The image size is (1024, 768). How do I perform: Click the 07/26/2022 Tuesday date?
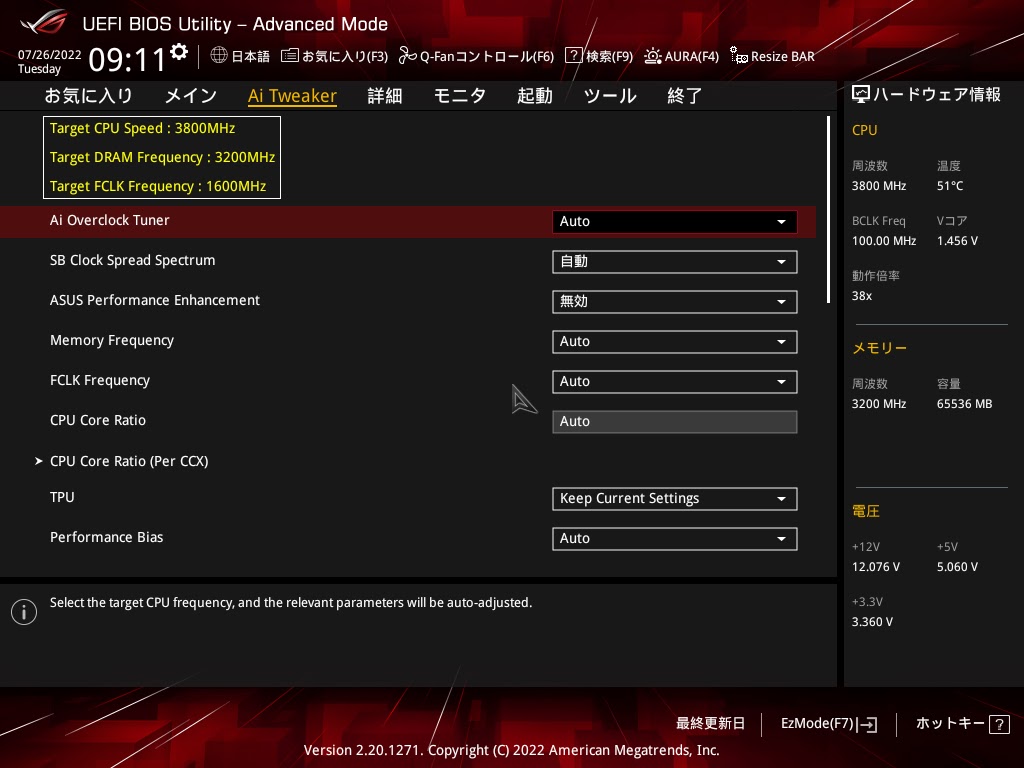tap(49, 61)
